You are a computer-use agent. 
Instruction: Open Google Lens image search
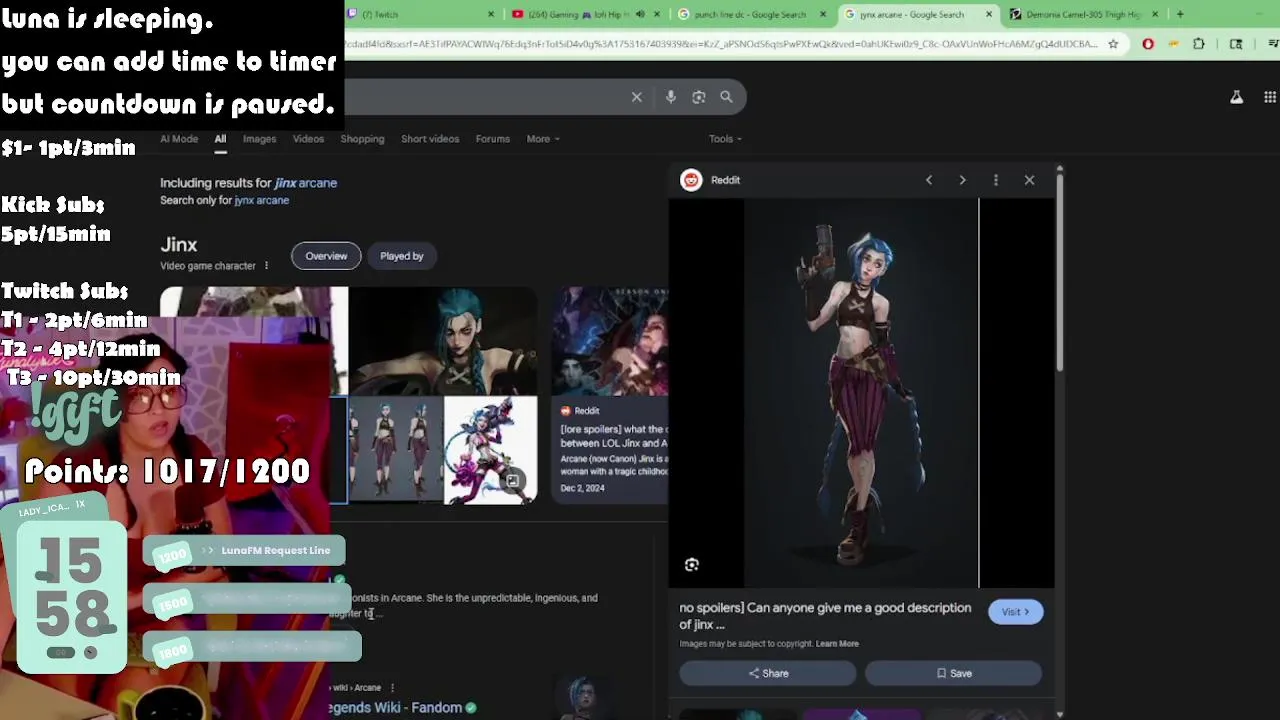pyautogui.click(x=698, y=97)
